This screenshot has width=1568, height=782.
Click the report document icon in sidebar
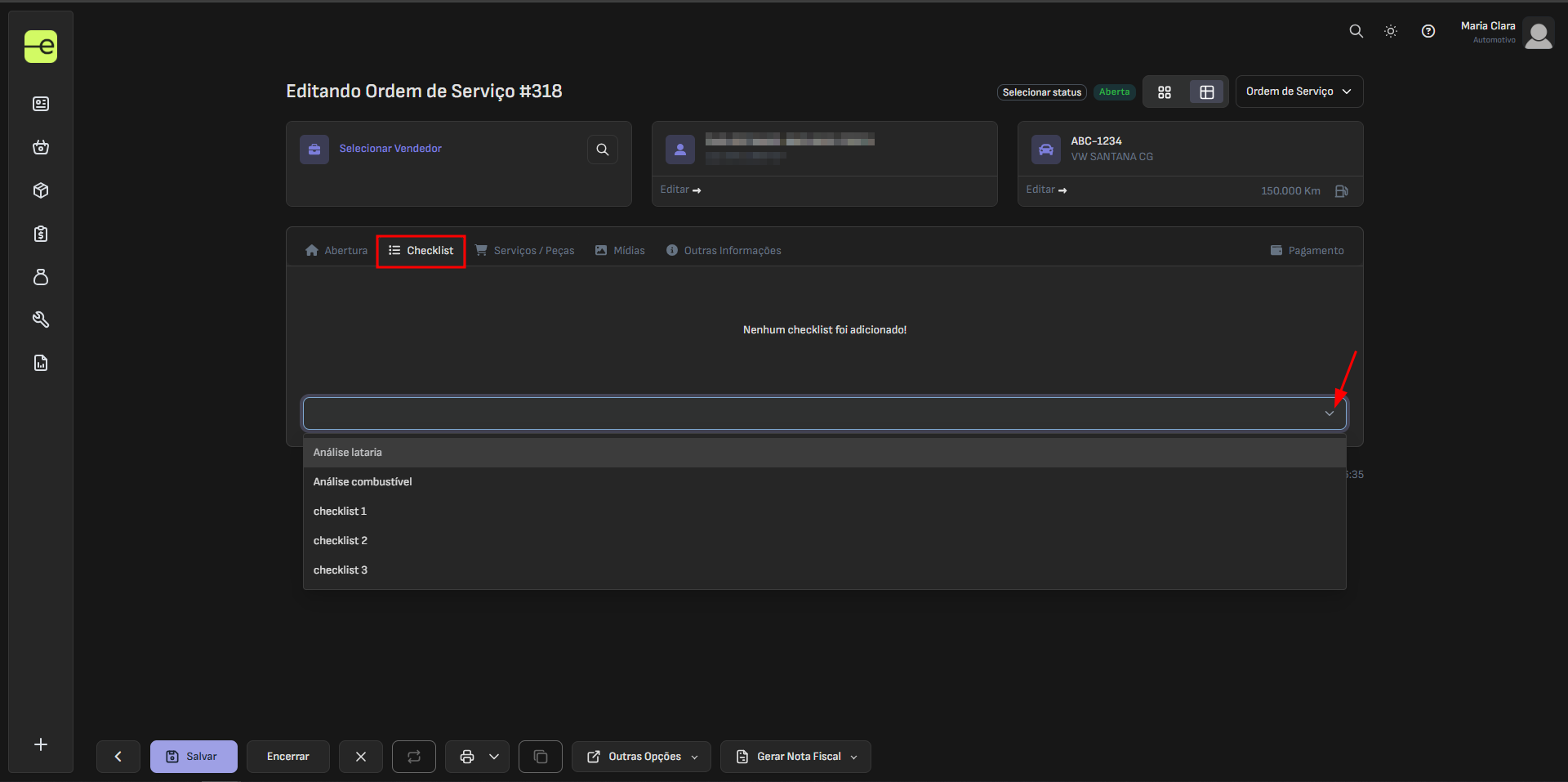pos(41,363)
